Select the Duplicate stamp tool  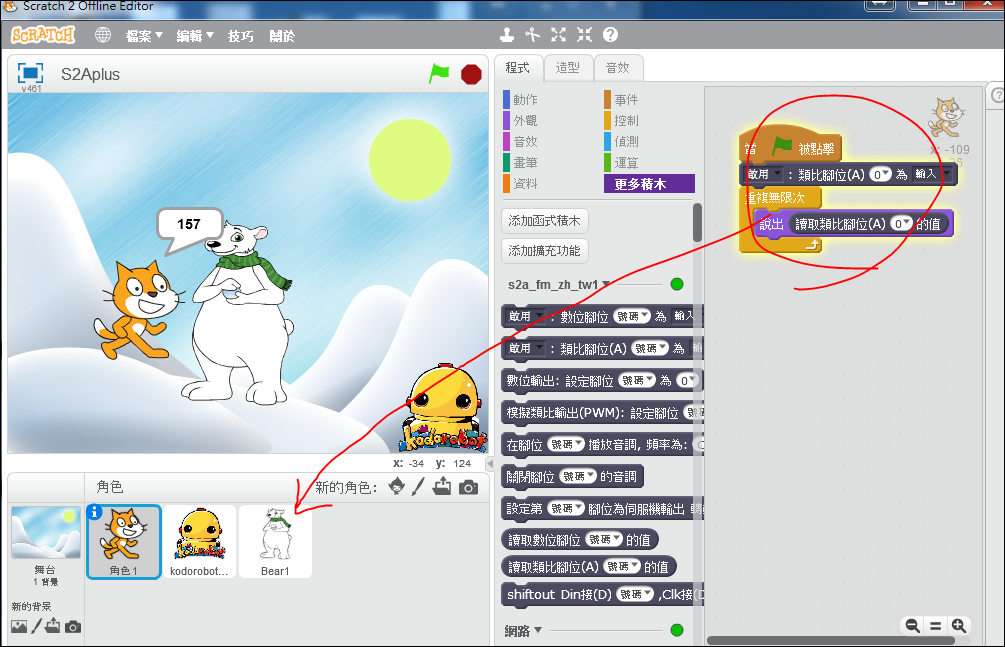[507, 35]
